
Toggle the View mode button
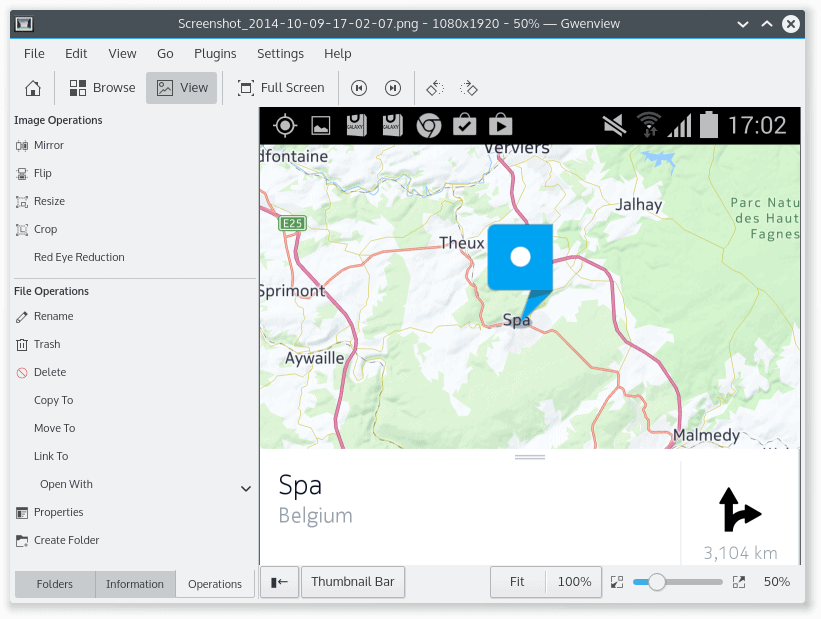[x=182, y=88]
